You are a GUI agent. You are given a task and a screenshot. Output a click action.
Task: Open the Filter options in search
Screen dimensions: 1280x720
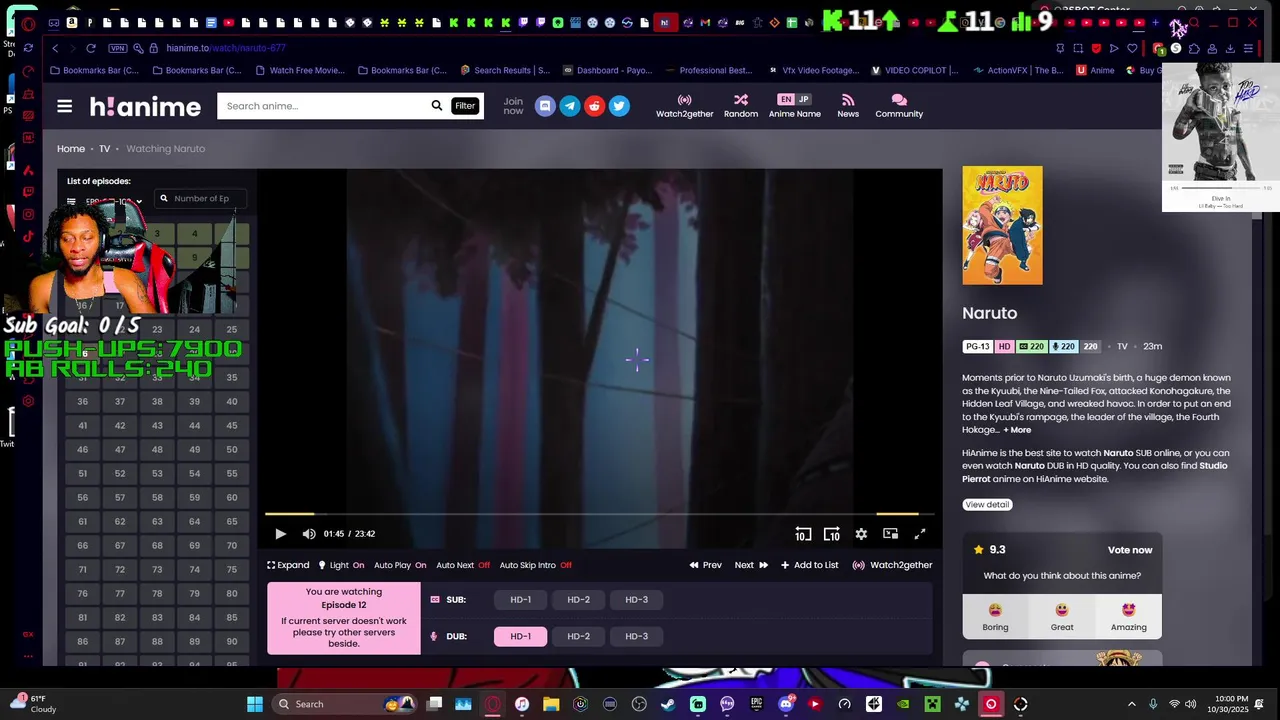click(465, 106)
